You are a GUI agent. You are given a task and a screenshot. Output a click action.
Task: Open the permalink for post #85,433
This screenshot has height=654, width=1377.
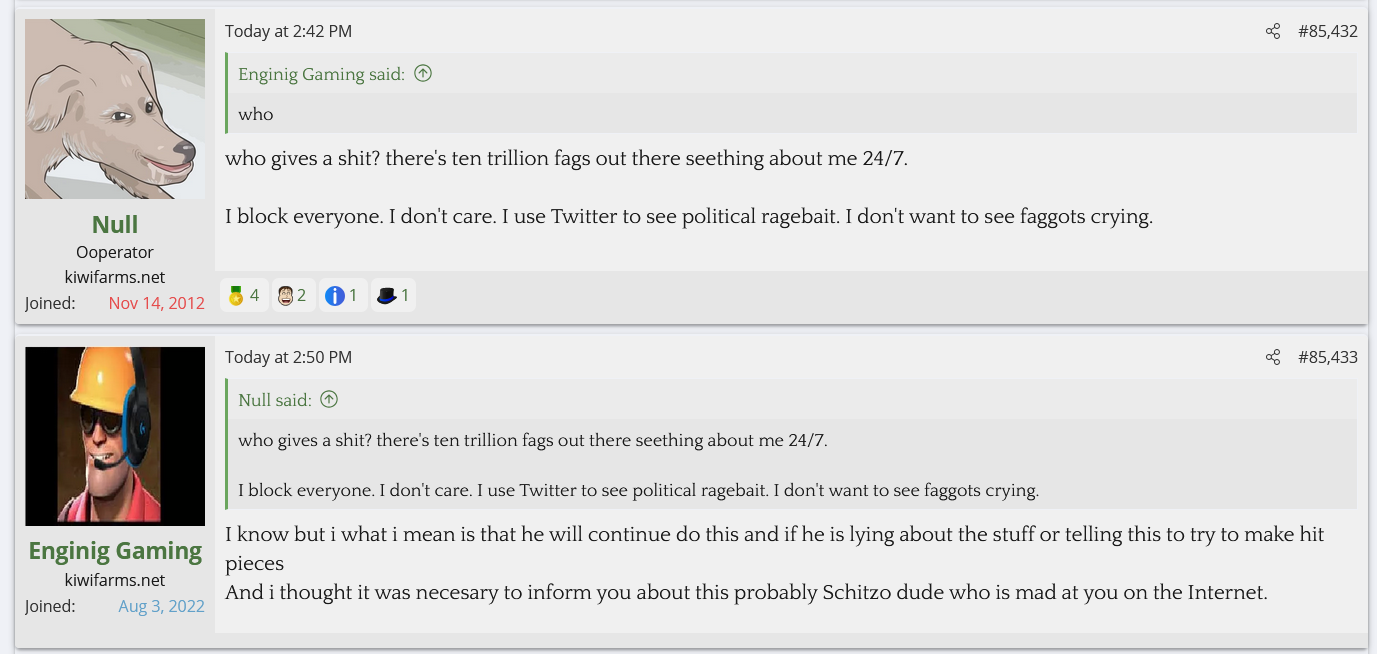[1327, 357]
